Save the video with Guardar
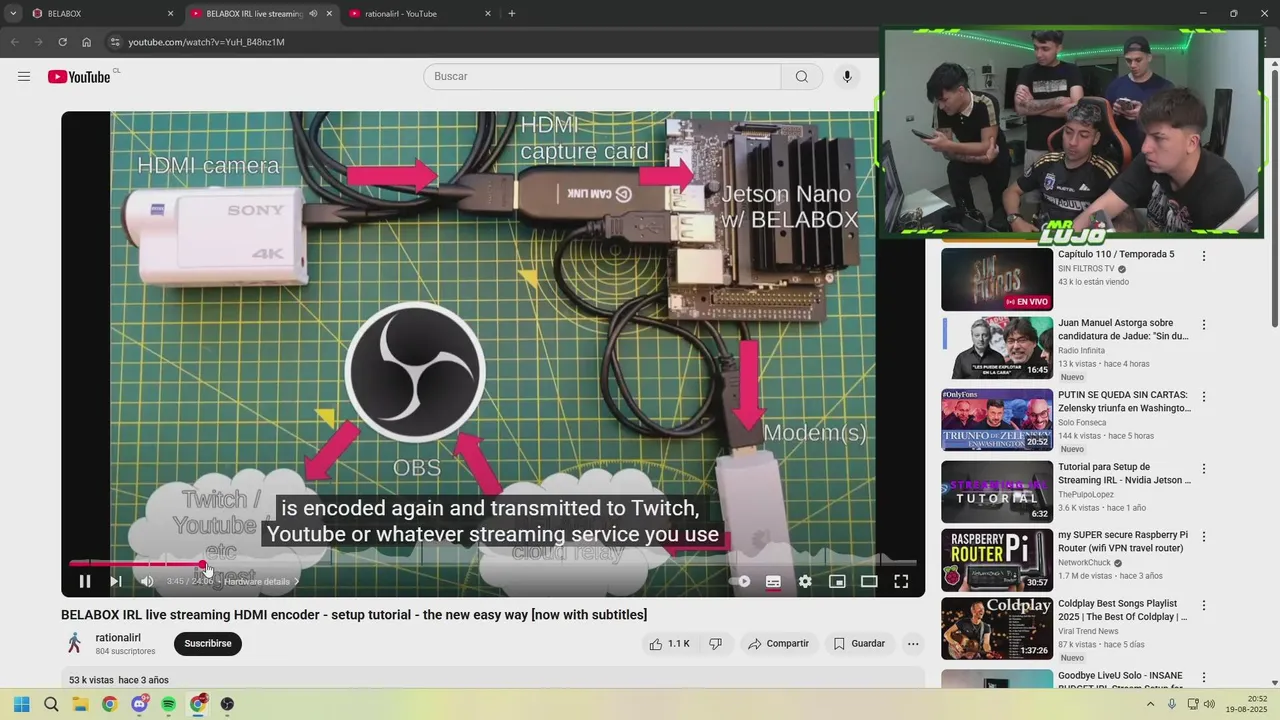Screen dimensions: 1280x720 point(859,644)
